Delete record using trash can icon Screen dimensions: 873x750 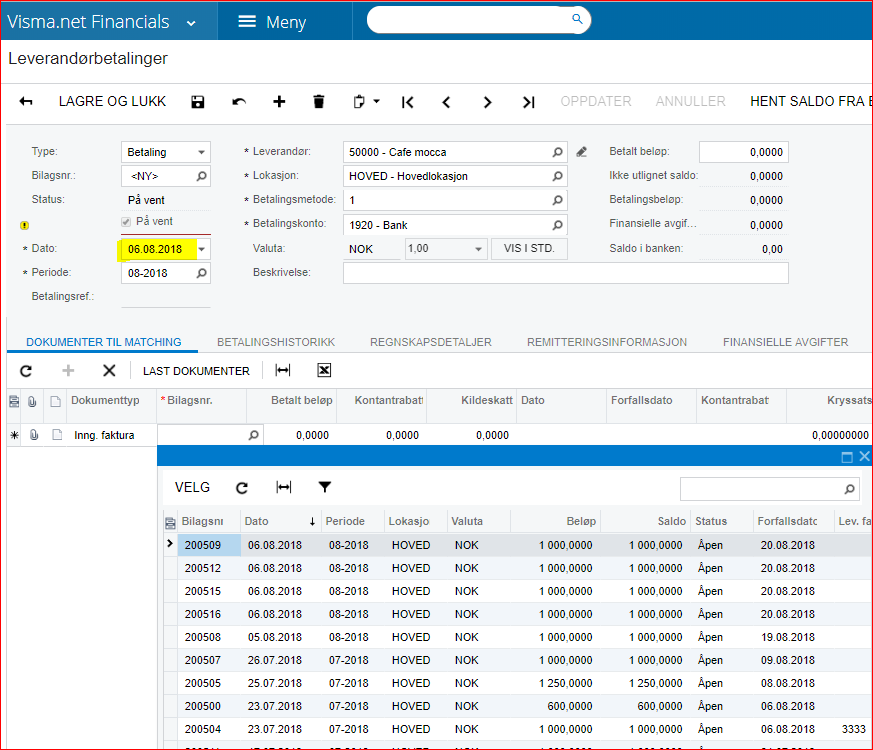coord(319,102)
